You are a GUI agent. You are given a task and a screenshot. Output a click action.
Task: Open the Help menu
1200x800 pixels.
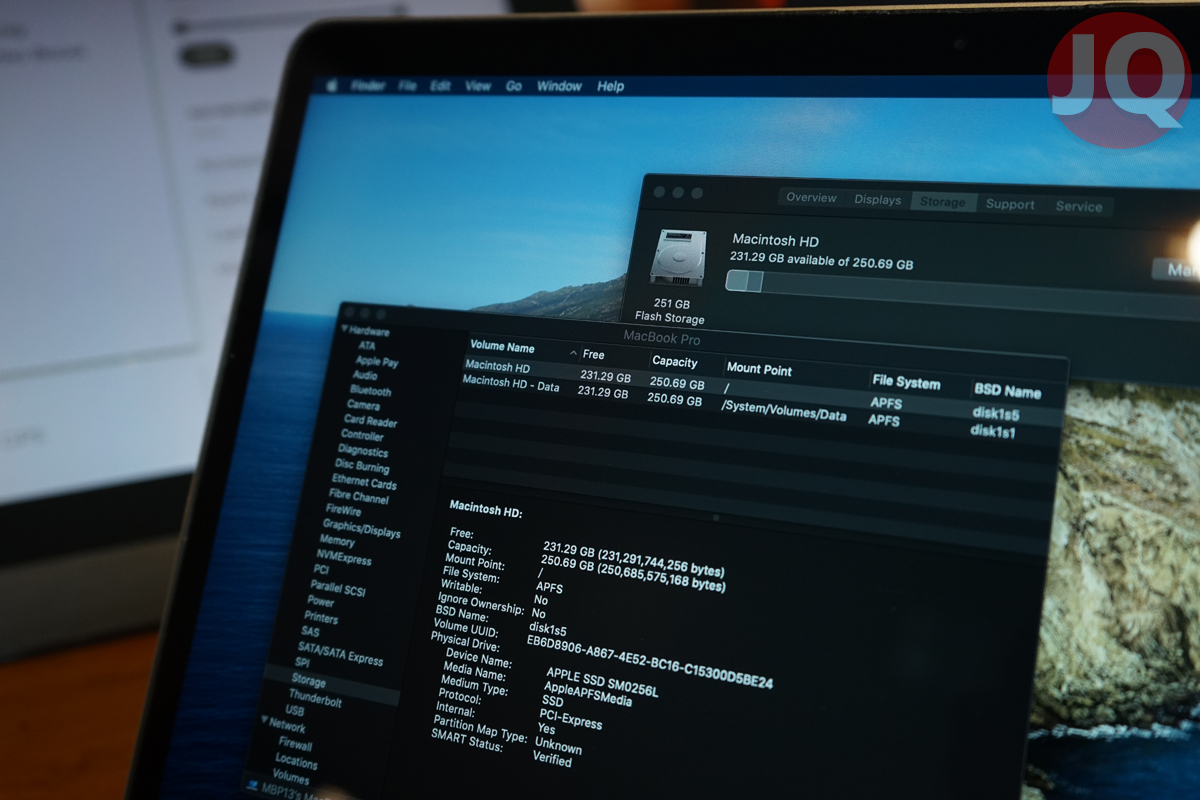pos(610,86)
